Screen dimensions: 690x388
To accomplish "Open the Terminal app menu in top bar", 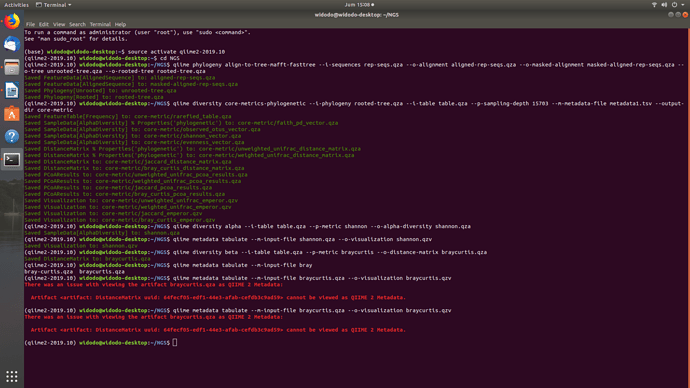I will pyautogui.click(x=53, y=5).
